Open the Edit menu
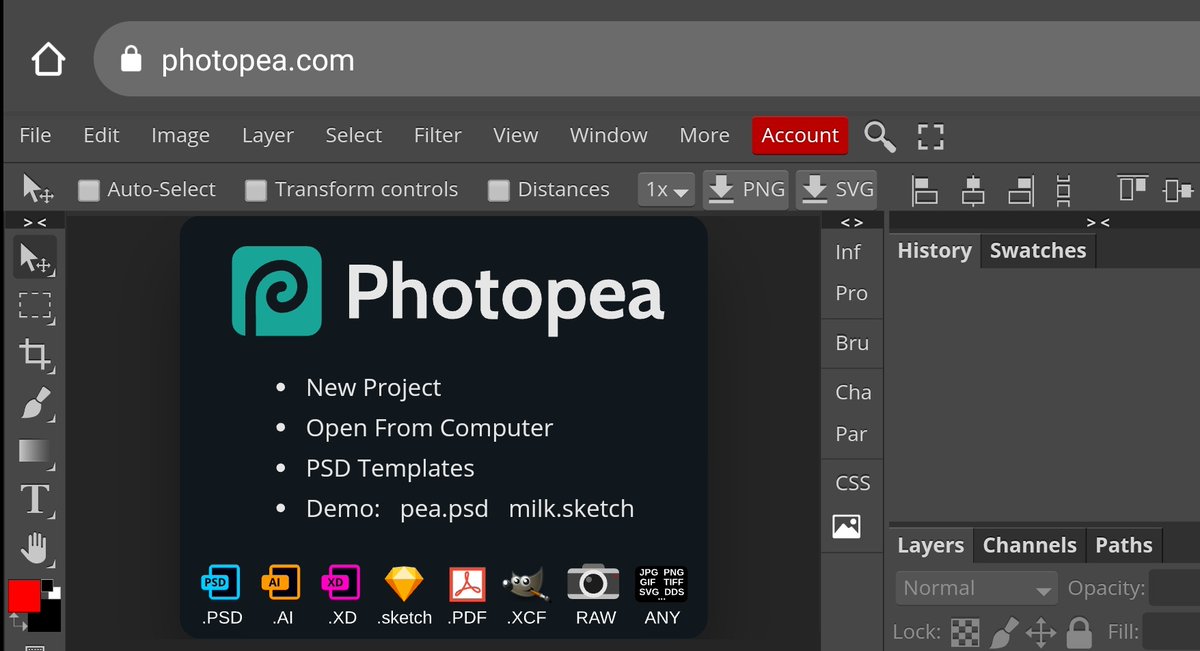This screenshot has height=651, width=1200. pos(101,135)
